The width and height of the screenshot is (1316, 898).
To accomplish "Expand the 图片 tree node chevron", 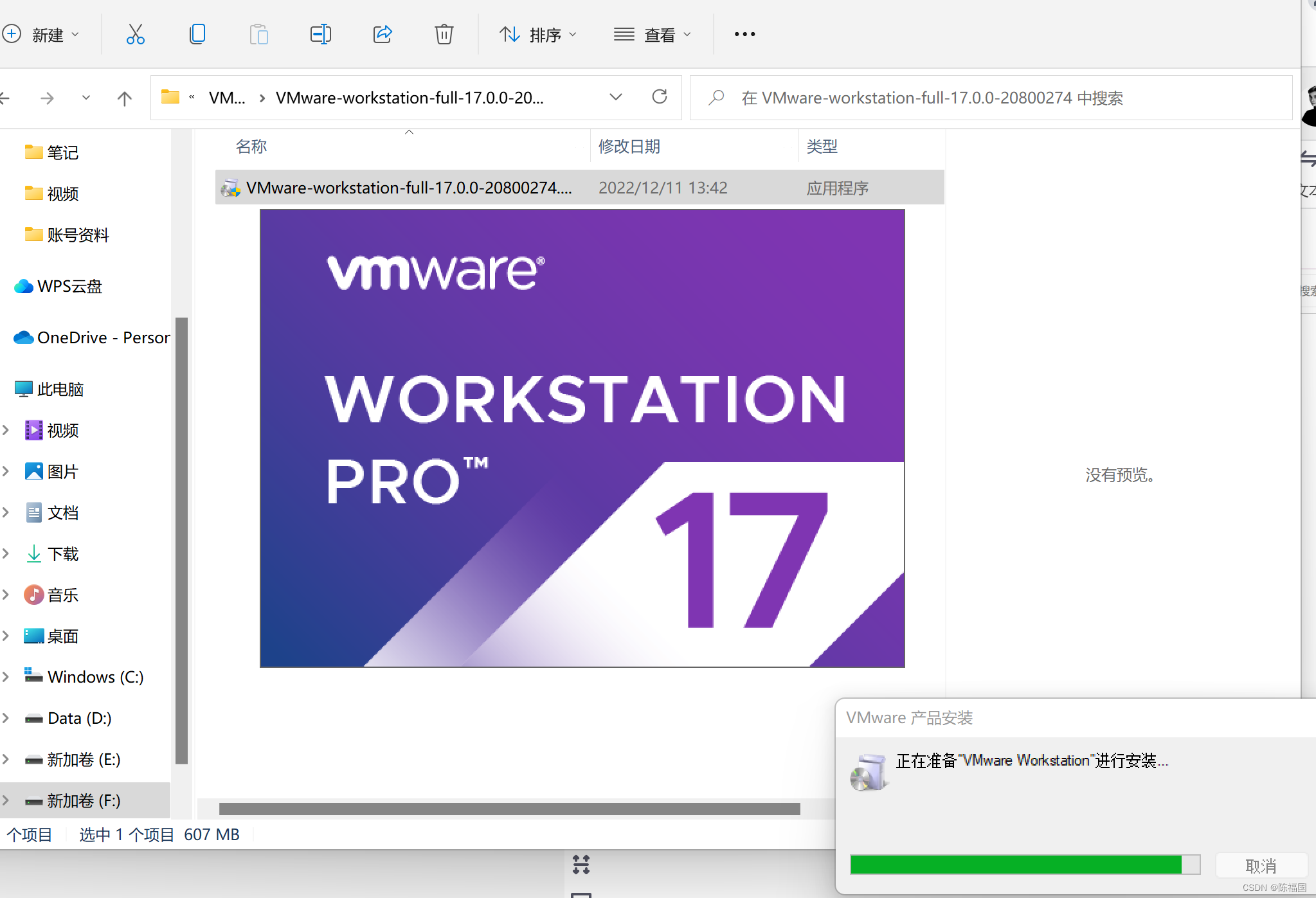I will [x=6, y=471].
